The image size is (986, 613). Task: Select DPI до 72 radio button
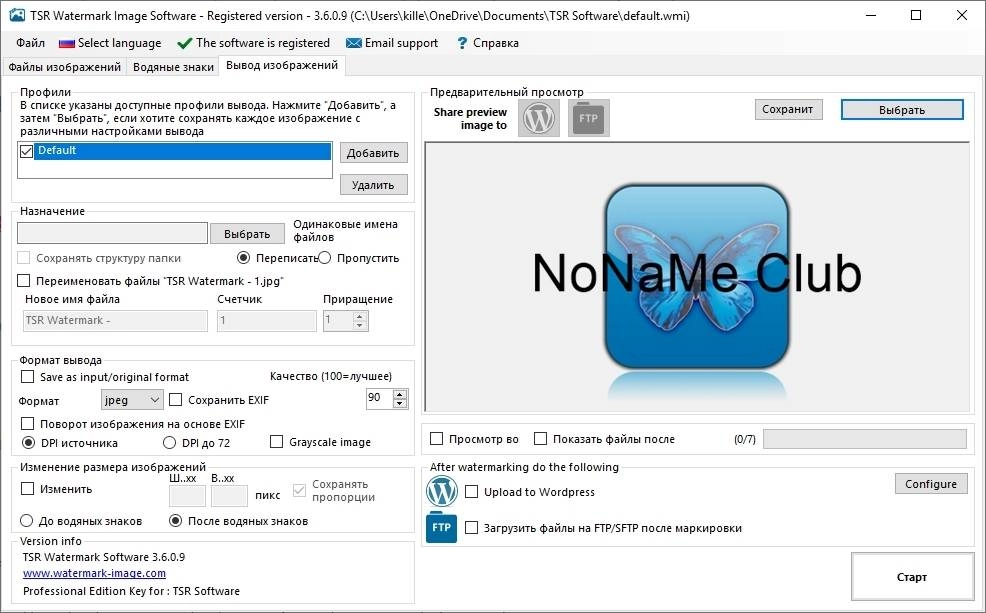pyautogui.click(x=169, y=443)
